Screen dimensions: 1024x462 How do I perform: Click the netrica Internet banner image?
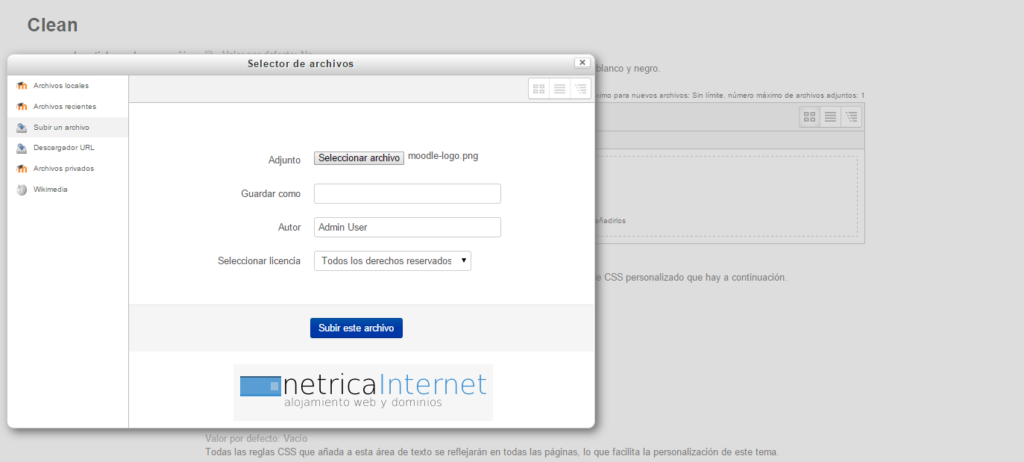pos(363,392)
